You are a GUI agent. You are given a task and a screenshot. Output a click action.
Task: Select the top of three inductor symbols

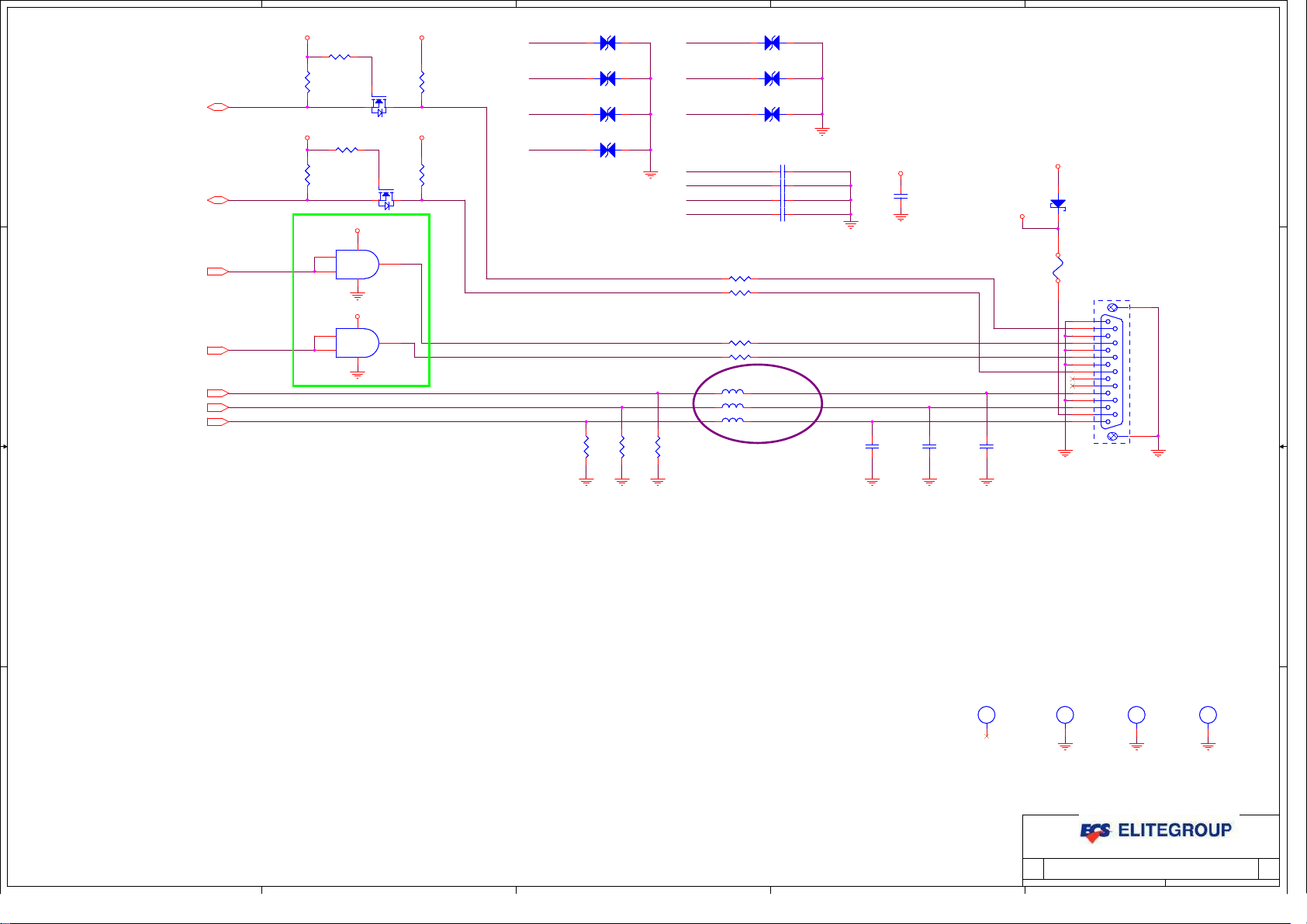point(733,392)
